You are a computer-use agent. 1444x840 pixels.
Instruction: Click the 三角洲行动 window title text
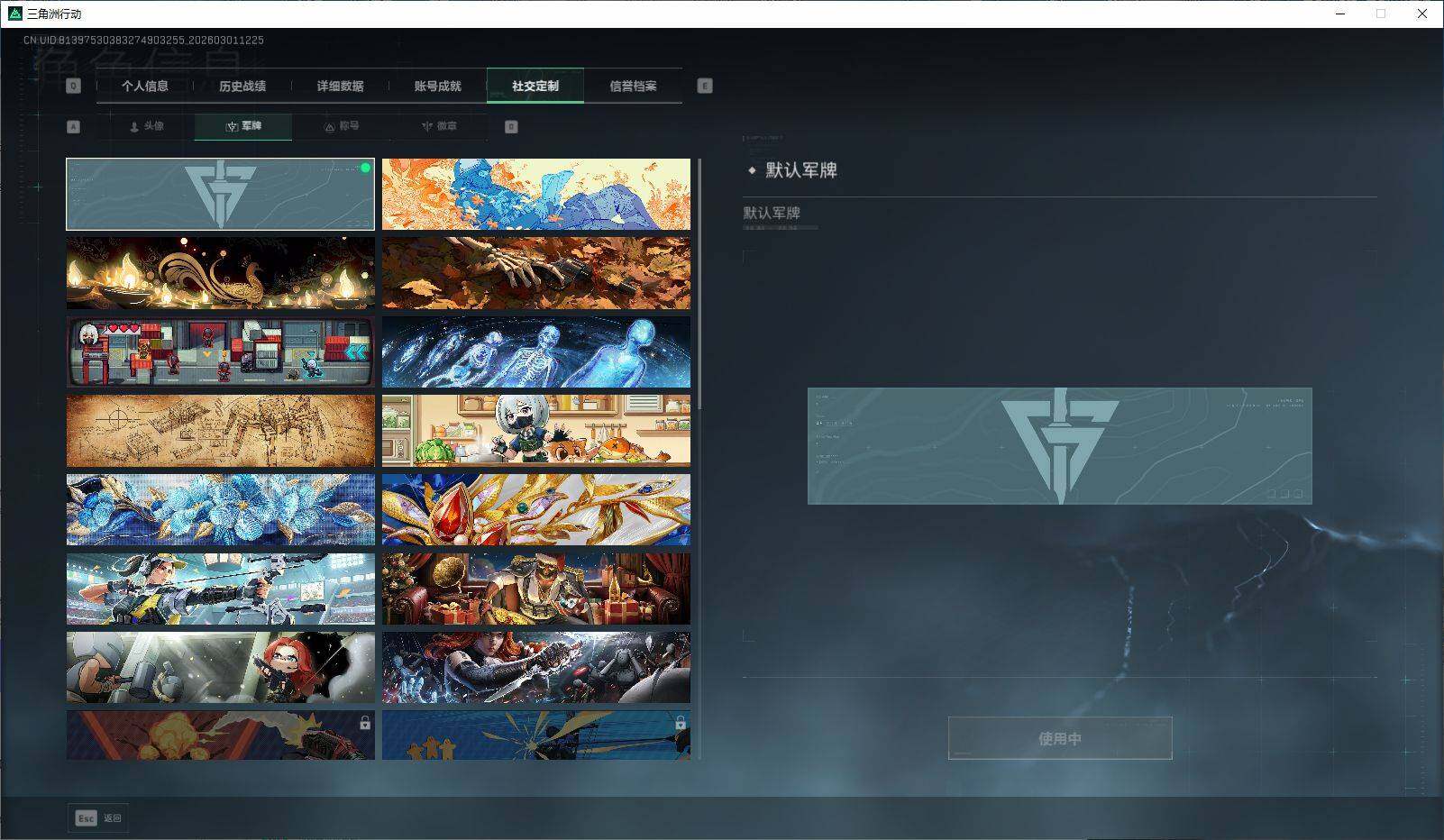[x=54, y=14]
